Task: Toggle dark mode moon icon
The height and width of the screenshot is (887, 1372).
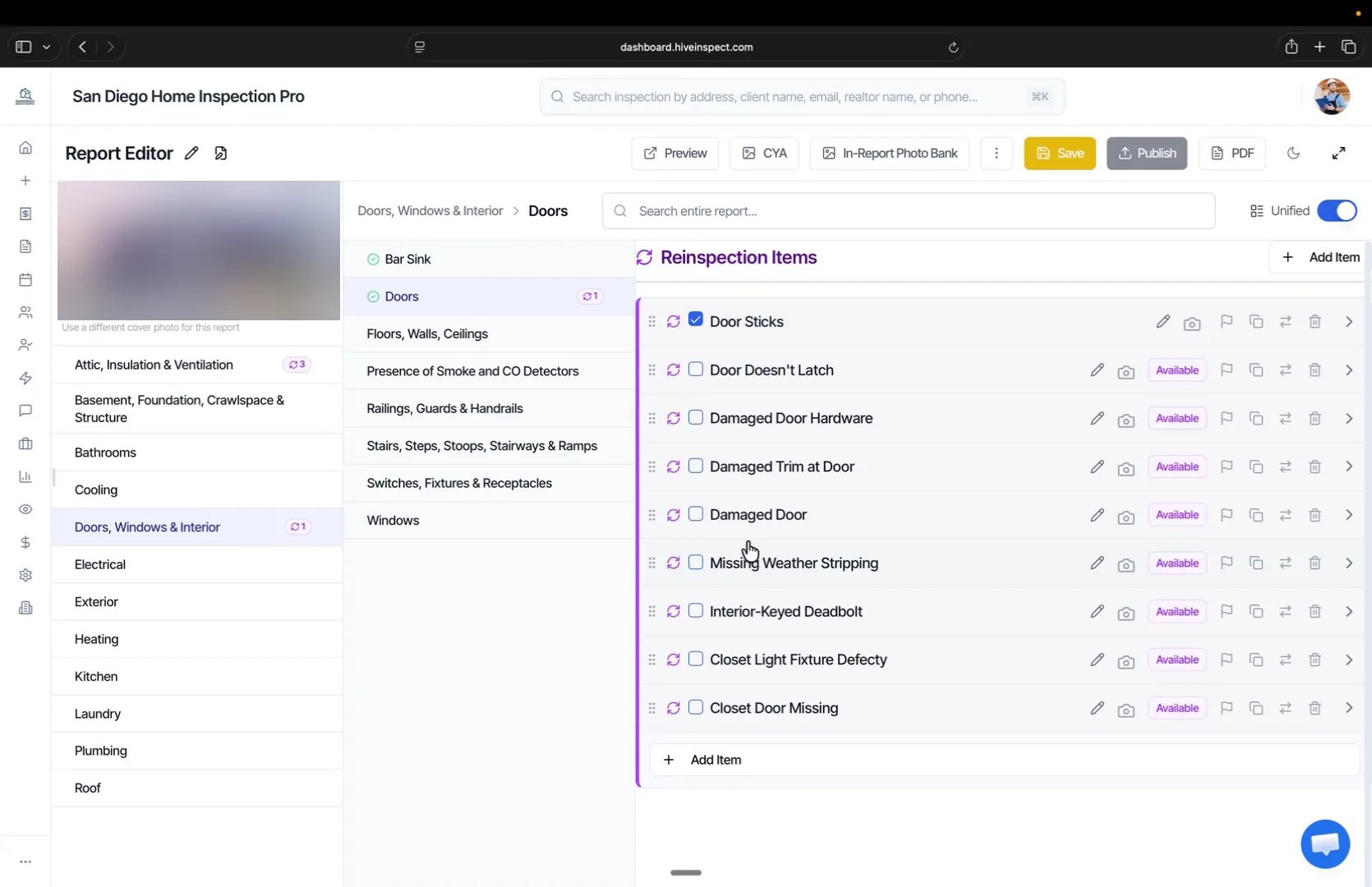Action: pyautogui.click(x=1293, y=154)
